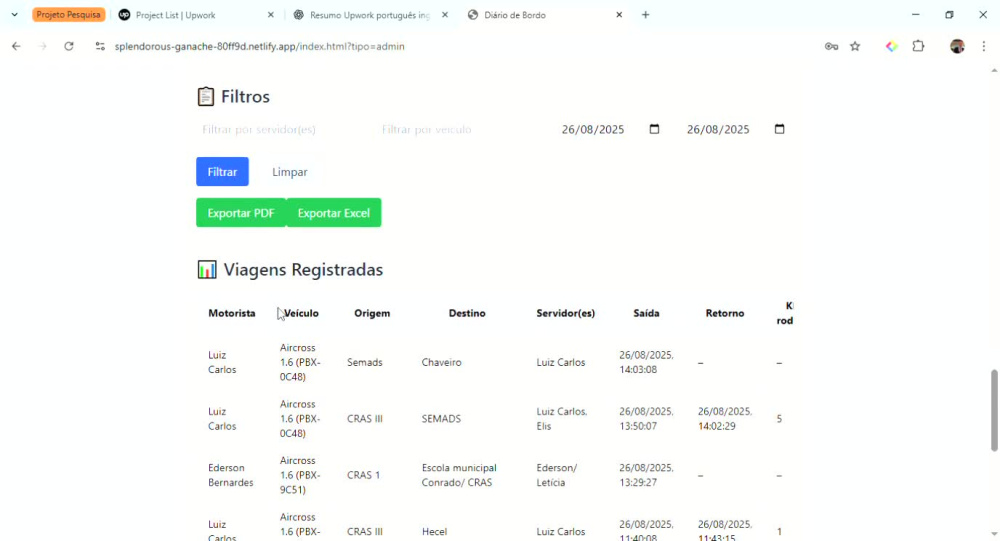Viewport: 1000px width, 541px height.
Task: Reload the current page
Action: (69, 46)
